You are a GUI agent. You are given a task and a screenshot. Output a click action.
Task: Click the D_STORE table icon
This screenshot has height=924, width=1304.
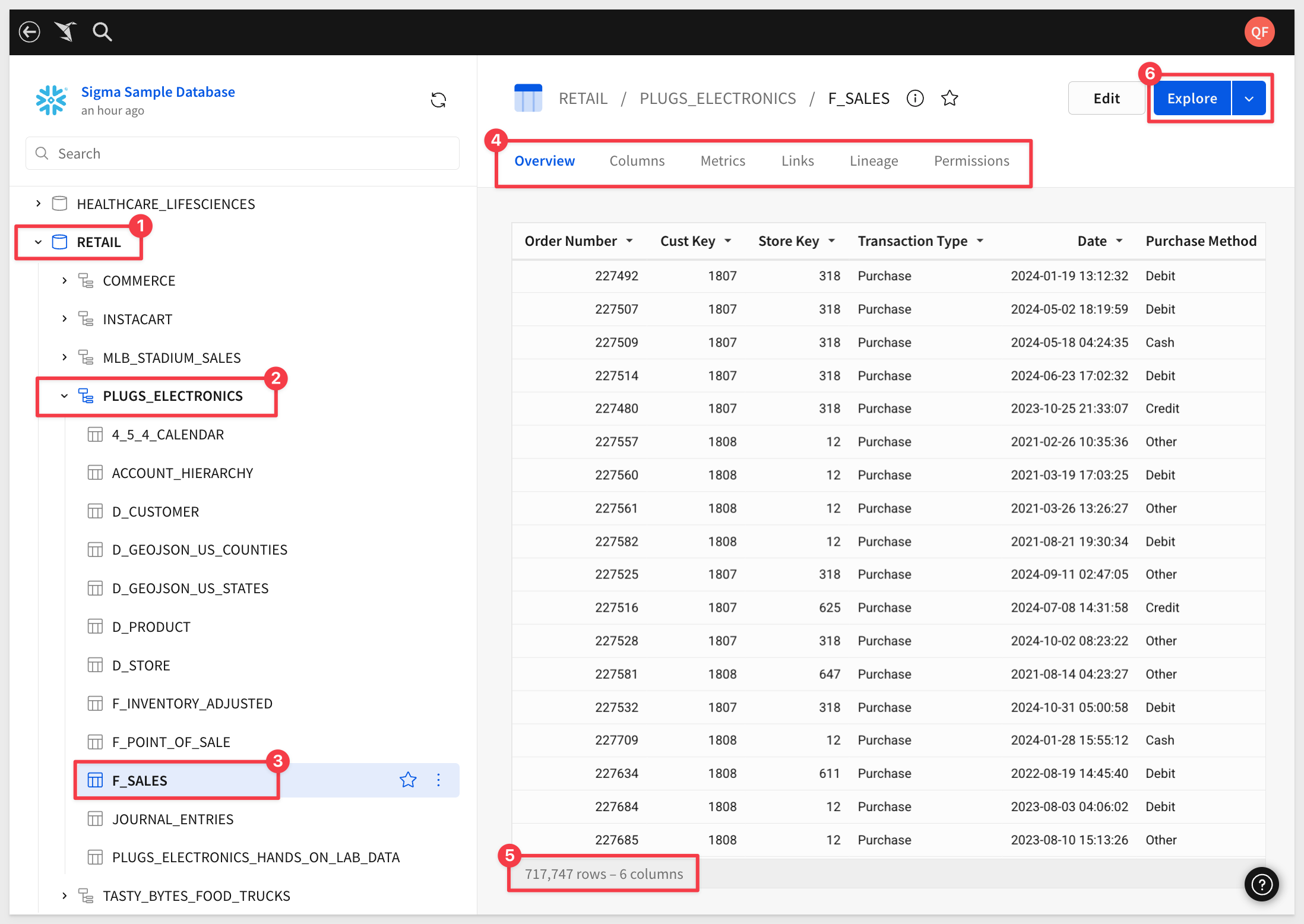(95, 665)
